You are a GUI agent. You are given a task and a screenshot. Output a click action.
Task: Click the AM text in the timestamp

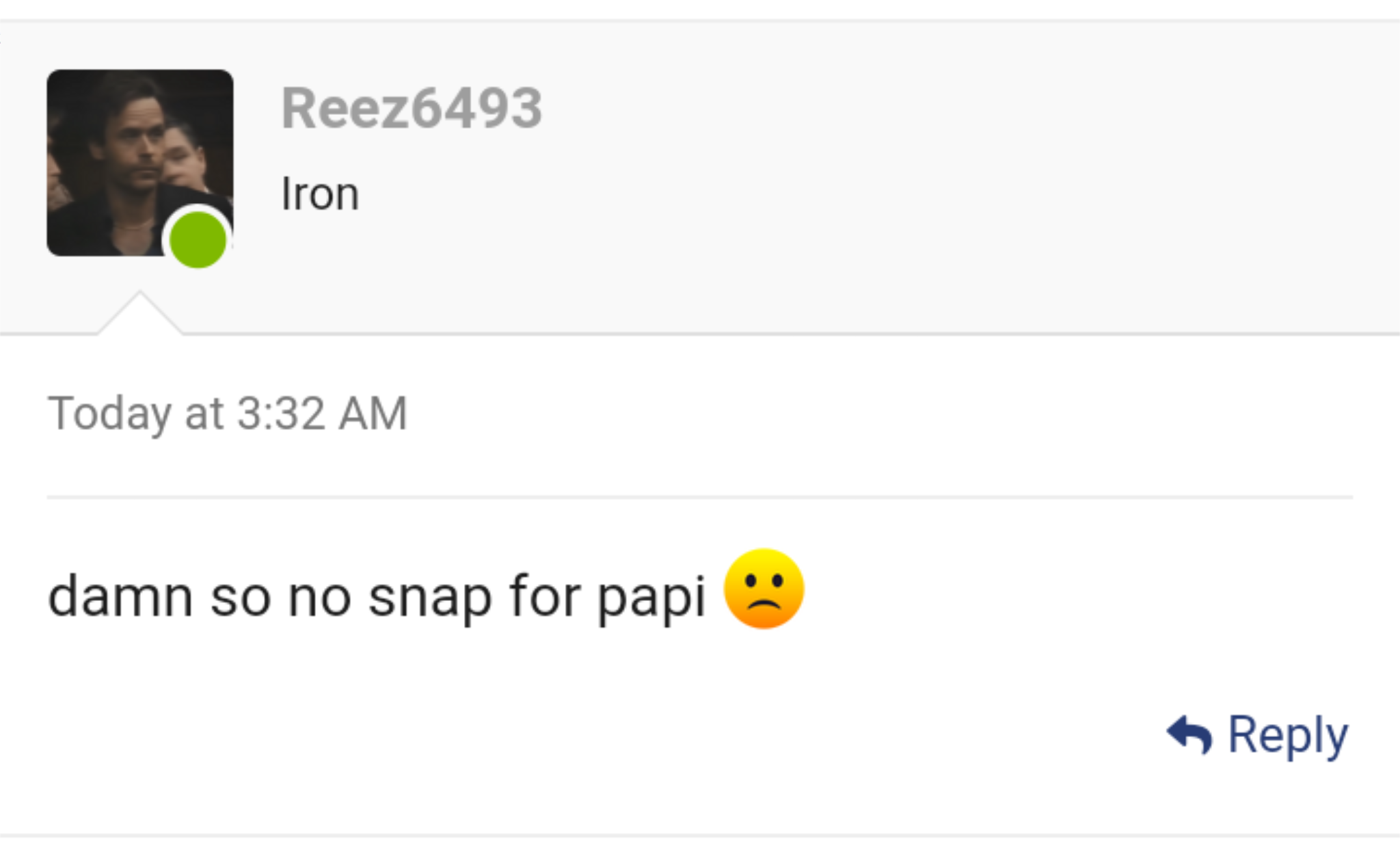[x=373, y=414]
